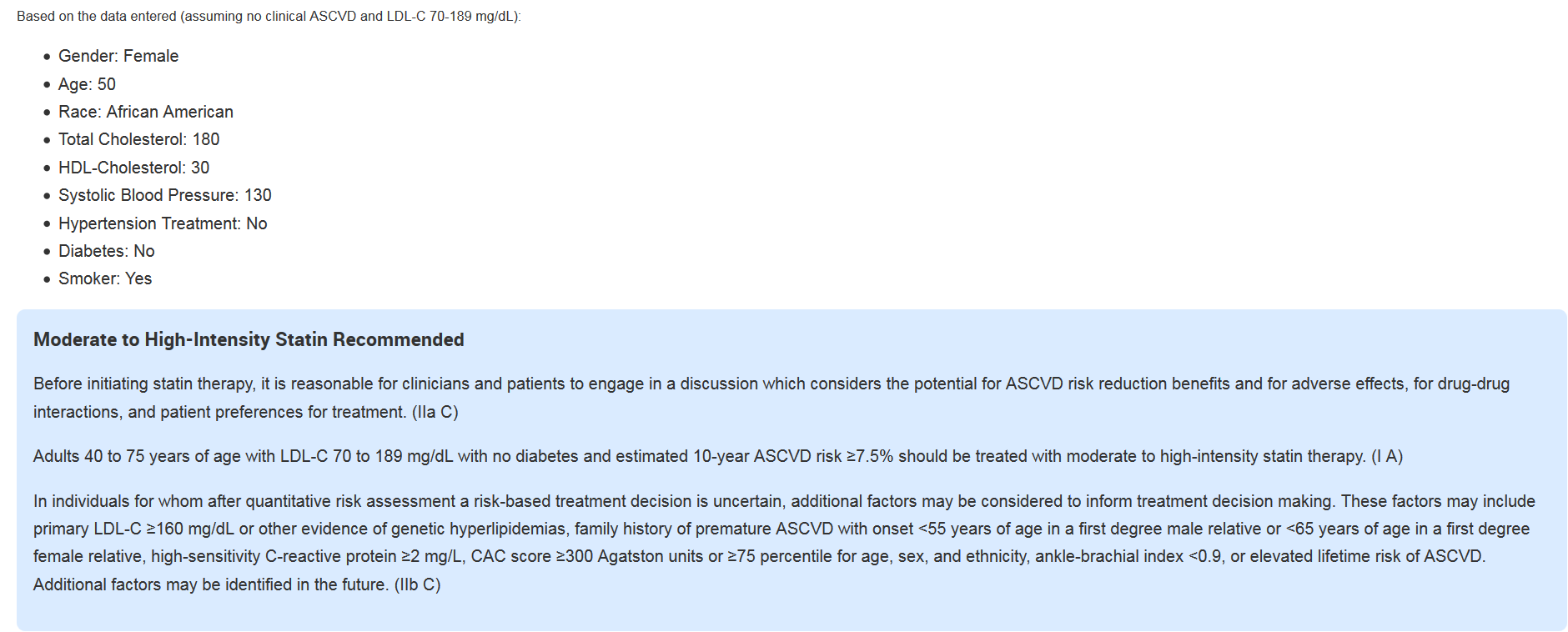Click the 'HDL-Cholesterol: 30' entry
Screen dimensions: 1568x632
click(134, 168)
